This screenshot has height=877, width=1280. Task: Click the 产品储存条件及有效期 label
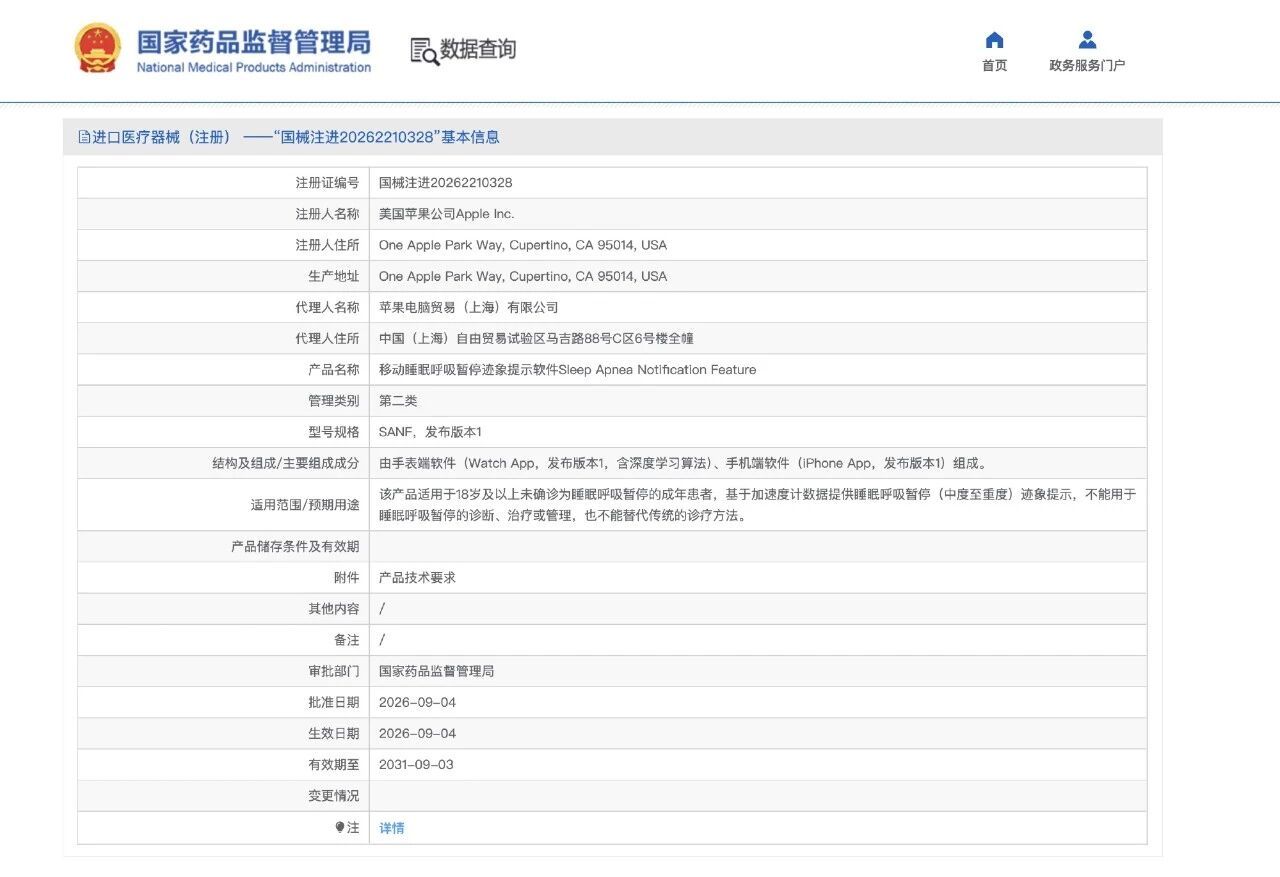(x=295, y=546)
